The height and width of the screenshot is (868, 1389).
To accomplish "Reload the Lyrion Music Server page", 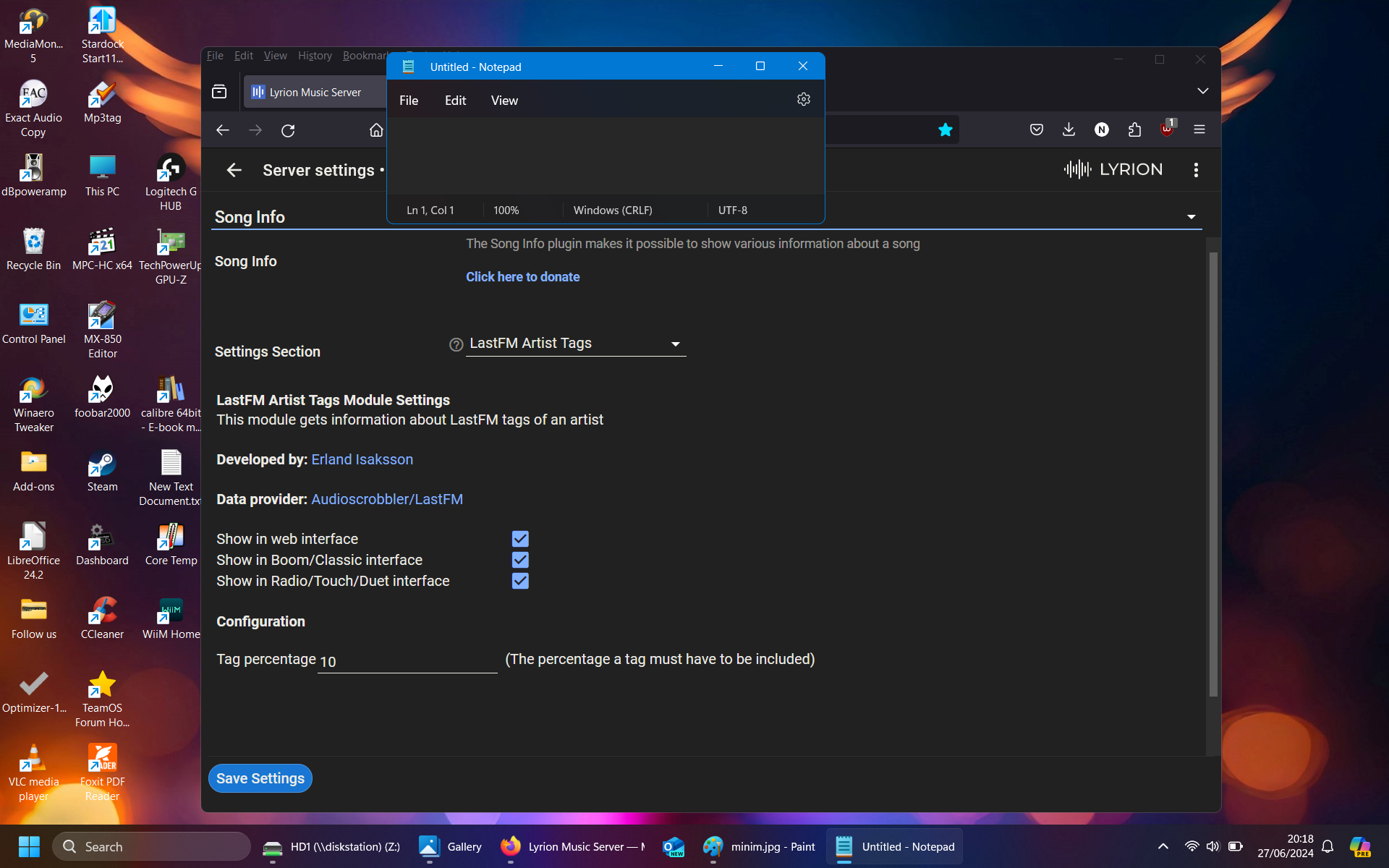I will 288,130.
